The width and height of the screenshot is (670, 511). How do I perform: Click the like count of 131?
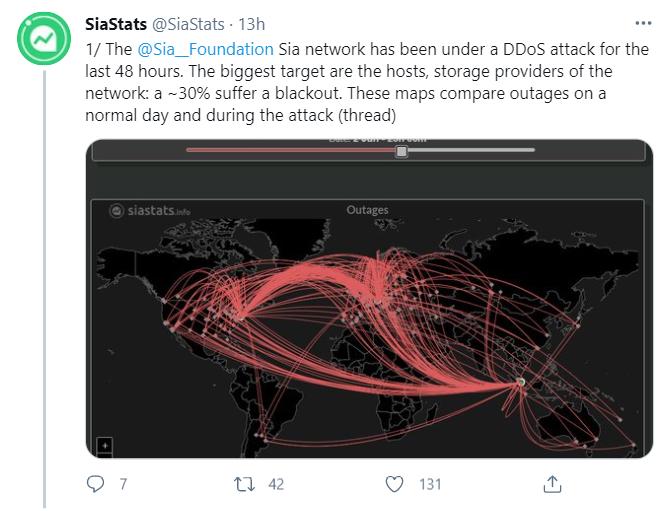(x=430, y=484)
